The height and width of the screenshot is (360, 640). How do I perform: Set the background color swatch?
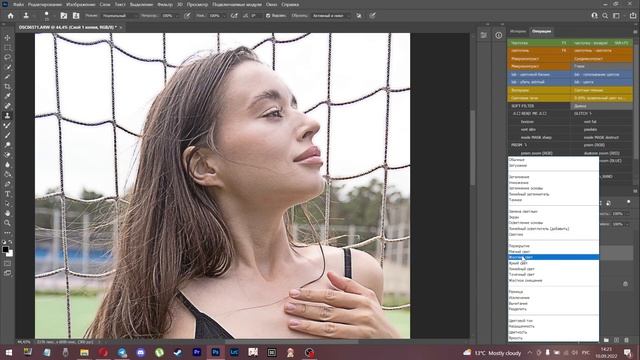(x=10, y=254)
